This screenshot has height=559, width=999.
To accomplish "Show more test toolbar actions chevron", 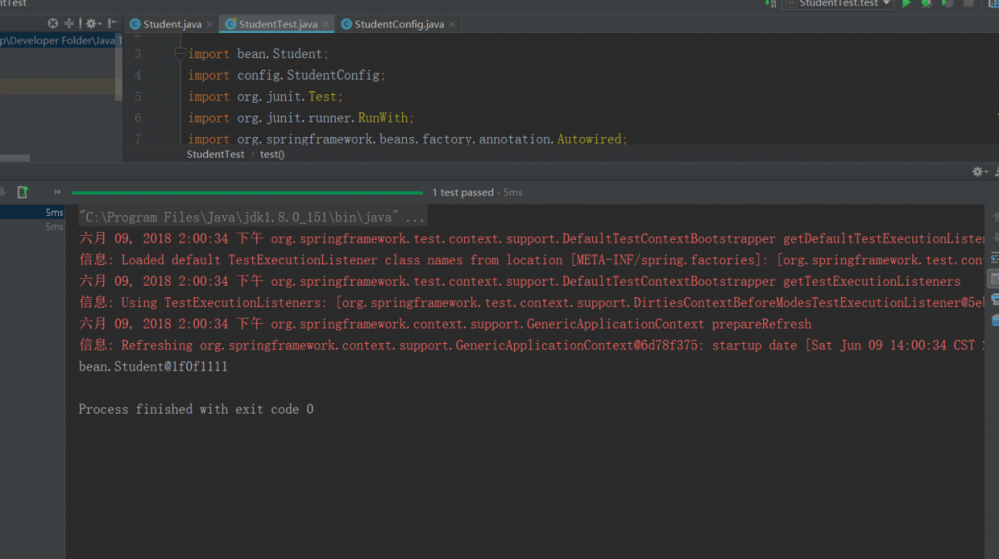I will pyautogui.click(x=57, y=192).
